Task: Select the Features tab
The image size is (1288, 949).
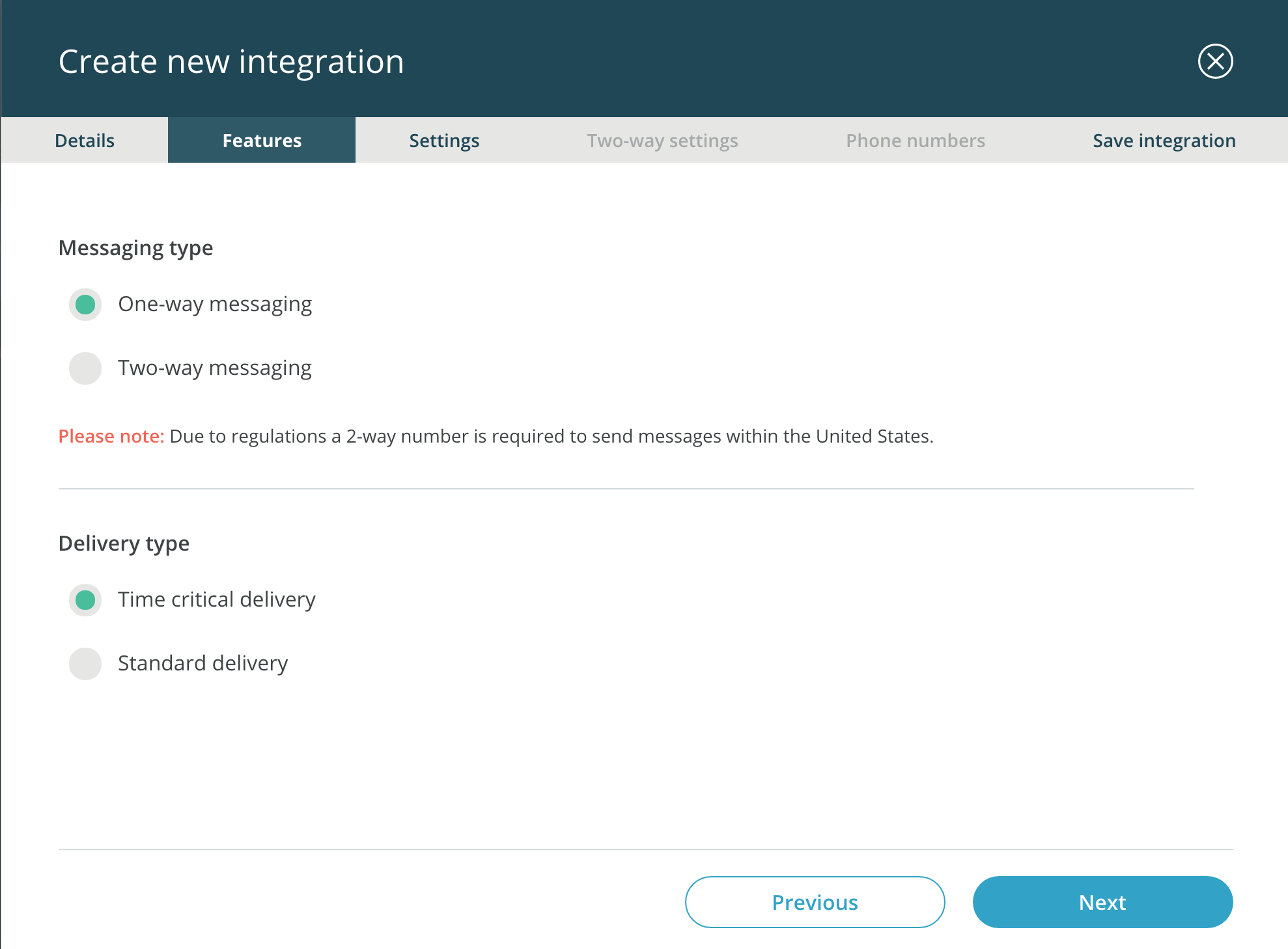Action: (x=262, y=141)
